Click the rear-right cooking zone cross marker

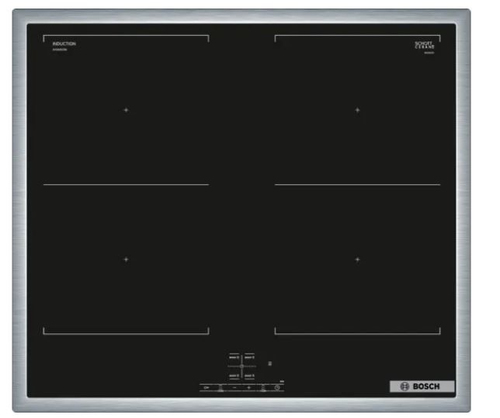point(357,110)
